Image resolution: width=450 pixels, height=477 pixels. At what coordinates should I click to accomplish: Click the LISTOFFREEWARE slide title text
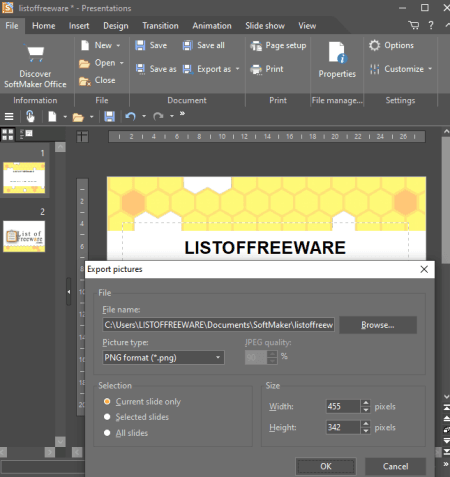click(x=265, y=248)
